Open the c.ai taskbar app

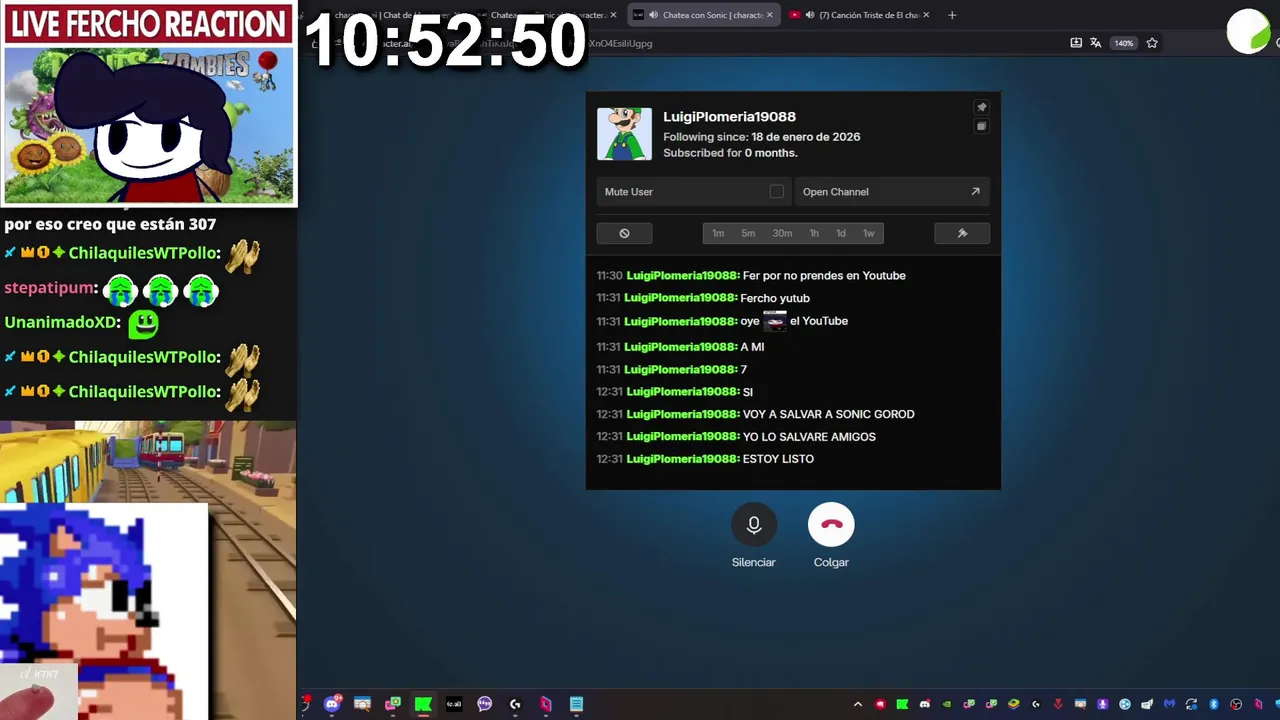(x=454, y=704)
